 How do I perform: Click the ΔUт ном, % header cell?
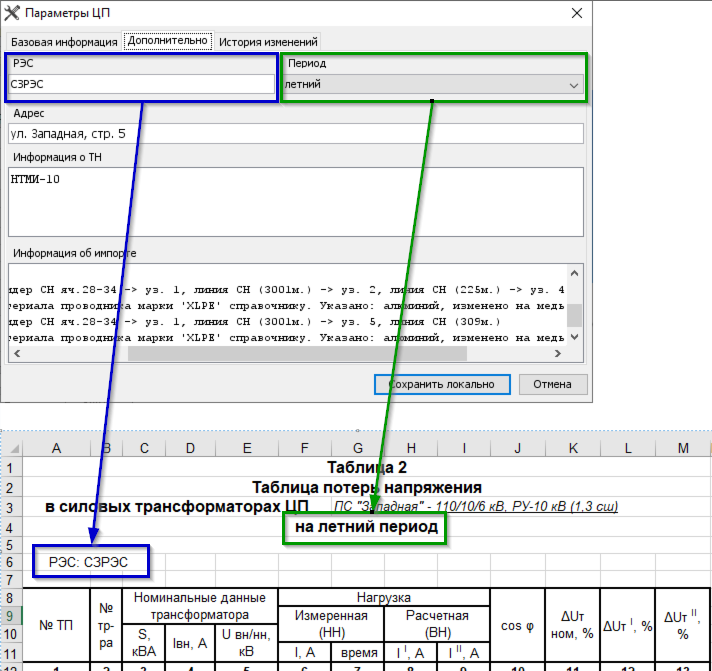click(x=573, y=625)
